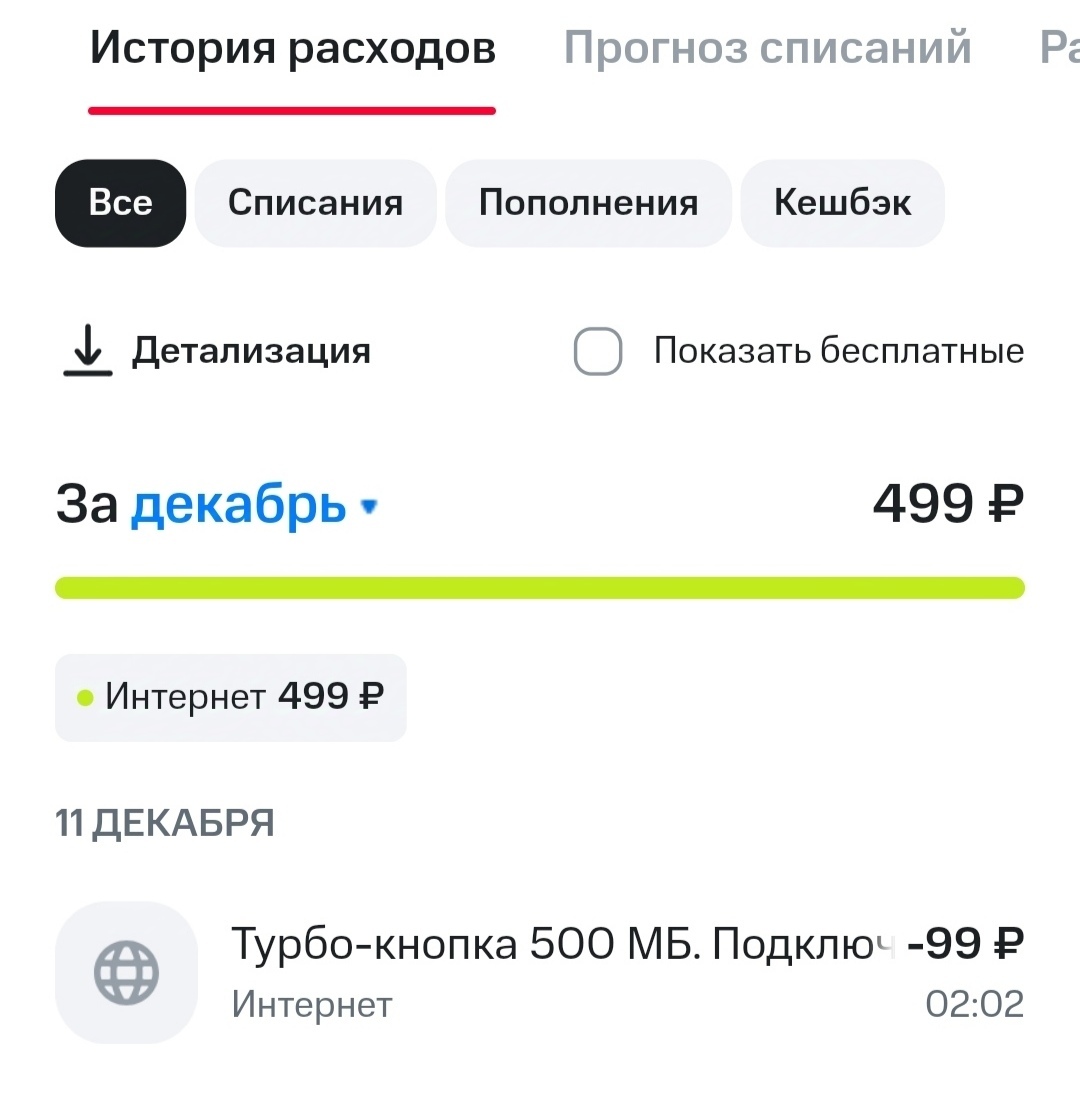Open the декабрь month dropdown
Screen dimensions: 1080x1119
[238, 505]
